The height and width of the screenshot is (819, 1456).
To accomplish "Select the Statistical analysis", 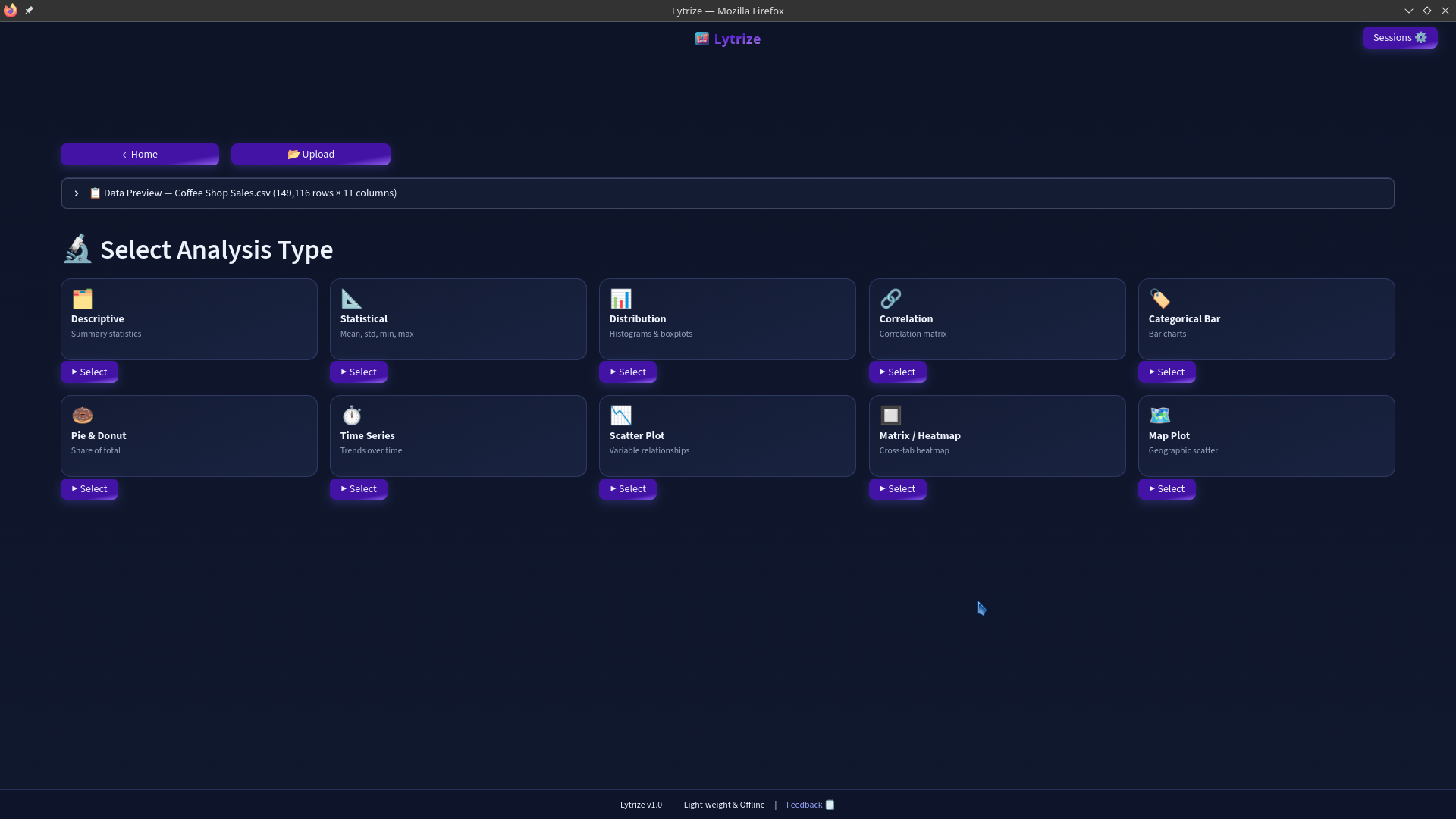I will [x=359, y=372].
